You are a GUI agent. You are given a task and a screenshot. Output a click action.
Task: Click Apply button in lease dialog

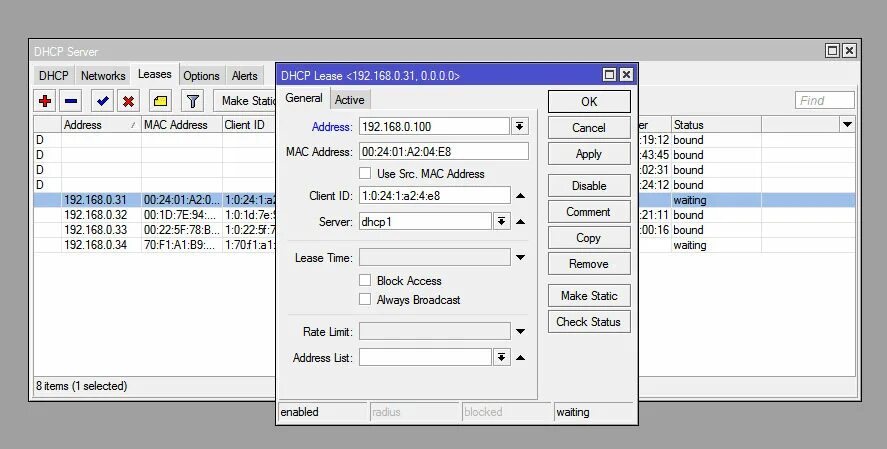[589, 154]
